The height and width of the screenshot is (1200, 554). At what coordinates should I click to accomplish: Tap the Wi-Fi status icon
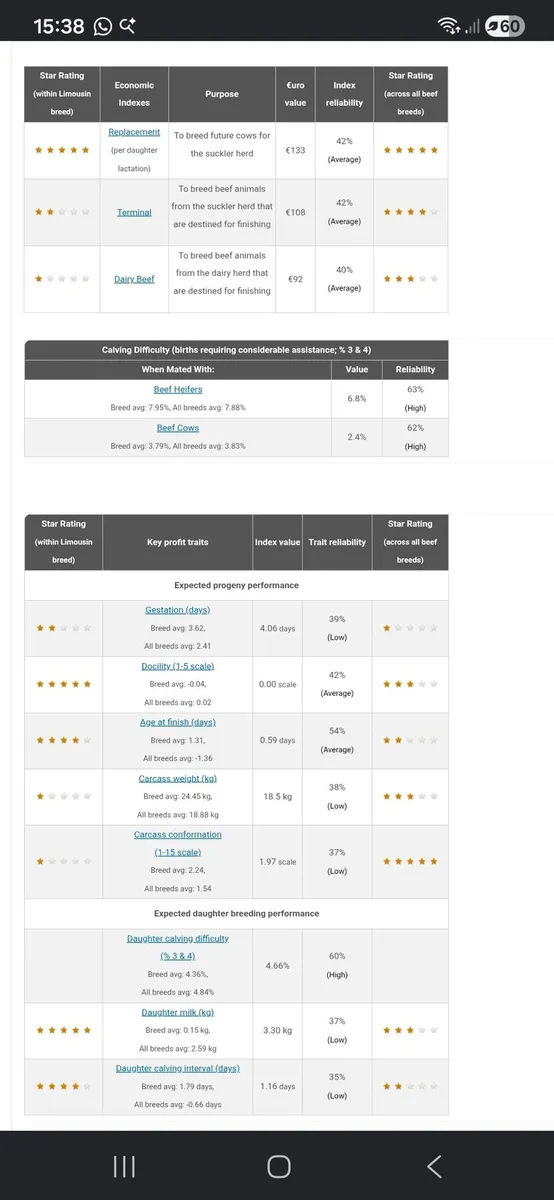452,26
